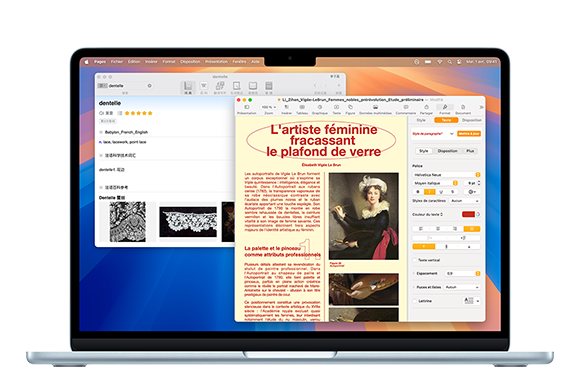Image resolution: width=580 pixels, height=386 pixels.
Task: Enable the Texte vertical checkbox
Action: click(415, 260)
